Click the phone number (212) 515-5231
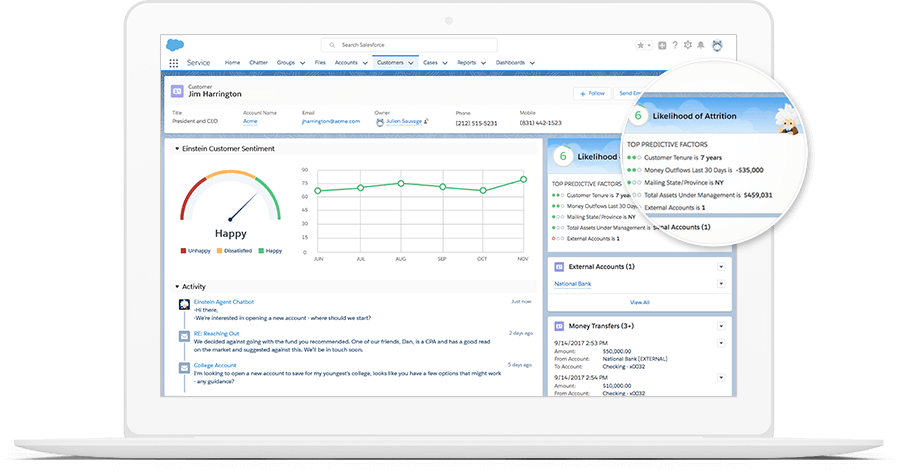The height and width of the screenshot is (470, 900). [x=476, y=123]
